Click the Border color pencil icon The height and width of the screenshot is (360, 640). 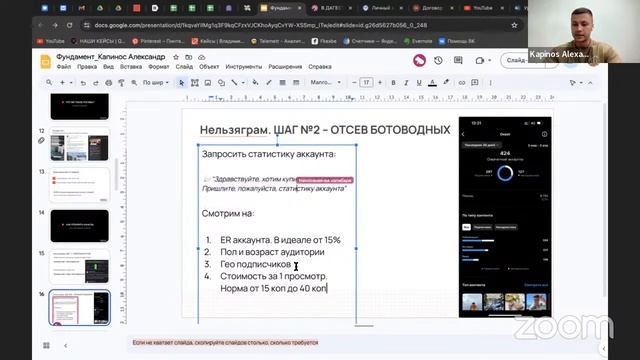click(x=269, y=83)
